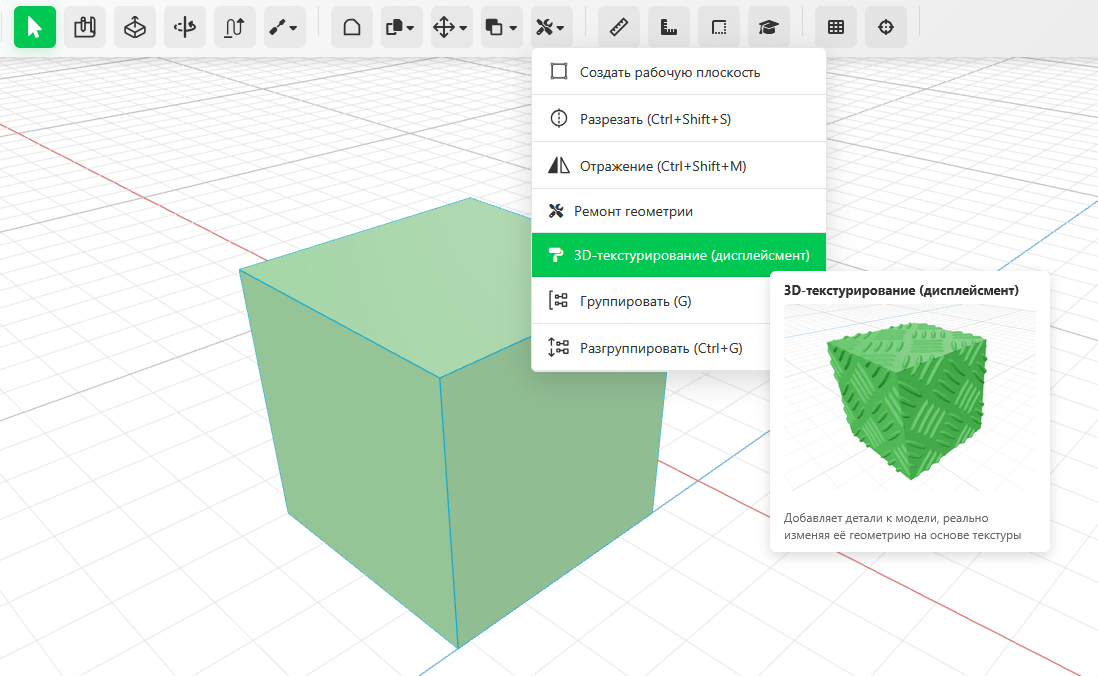Click 'Разгруппировать (Ctrl+G)' menu entry
Image resolution: width=1098 pixels, height=676 pixels.
point(651,348)
